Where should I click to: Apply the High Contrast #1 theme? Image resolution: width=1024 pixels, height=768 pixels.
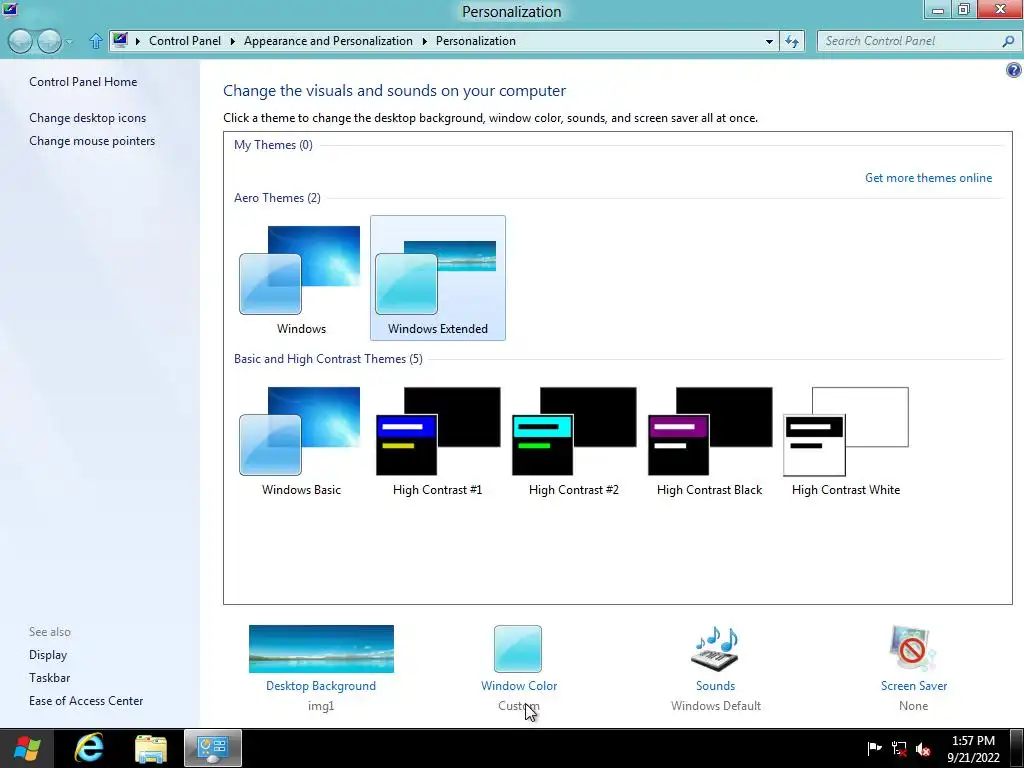click(438, 439)
